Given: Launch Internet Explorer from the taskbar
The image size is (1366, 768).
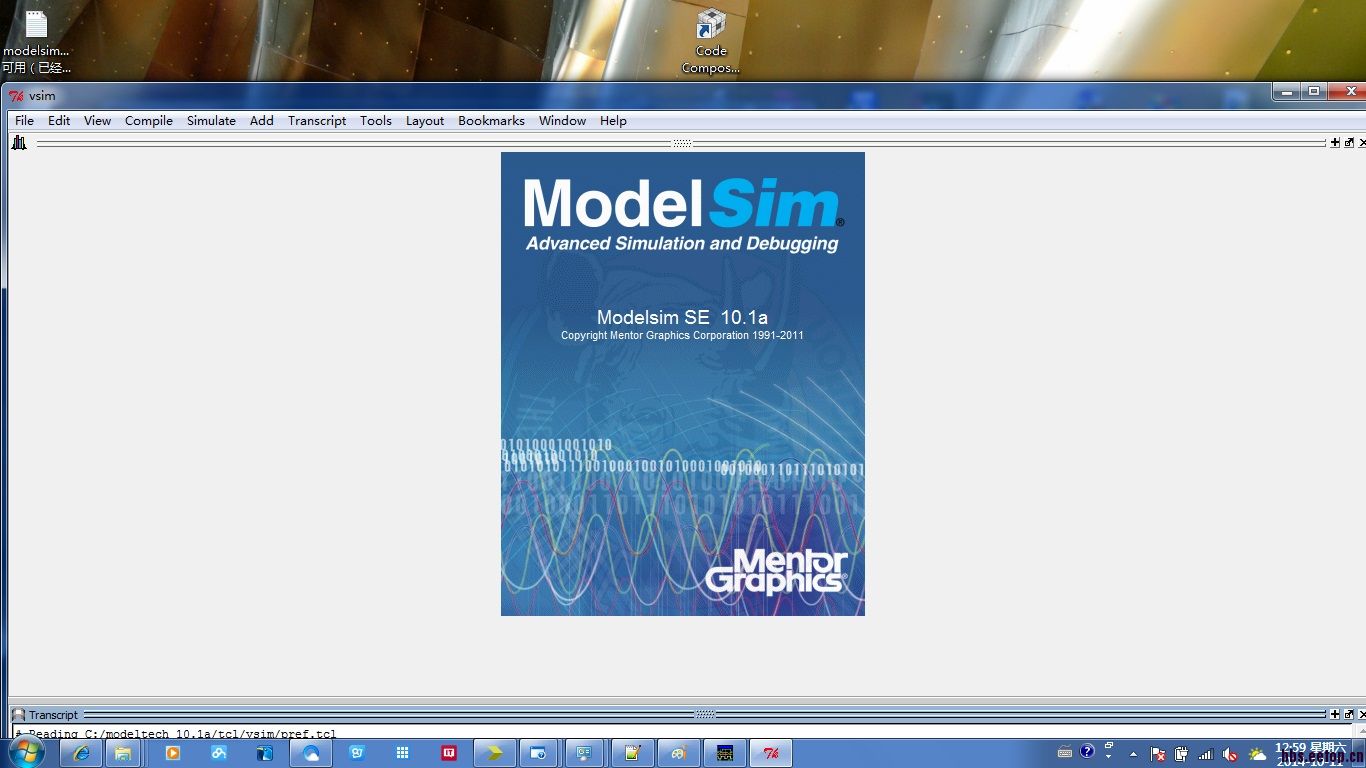Looking at the screenshot, I should (x=81, y=753).
